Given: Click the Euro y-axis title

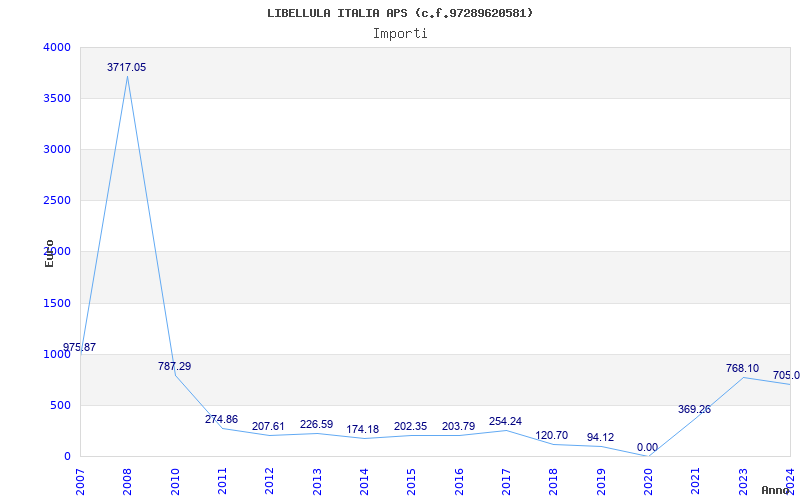Looking at the screenshot, I should [x=49, y=253].
